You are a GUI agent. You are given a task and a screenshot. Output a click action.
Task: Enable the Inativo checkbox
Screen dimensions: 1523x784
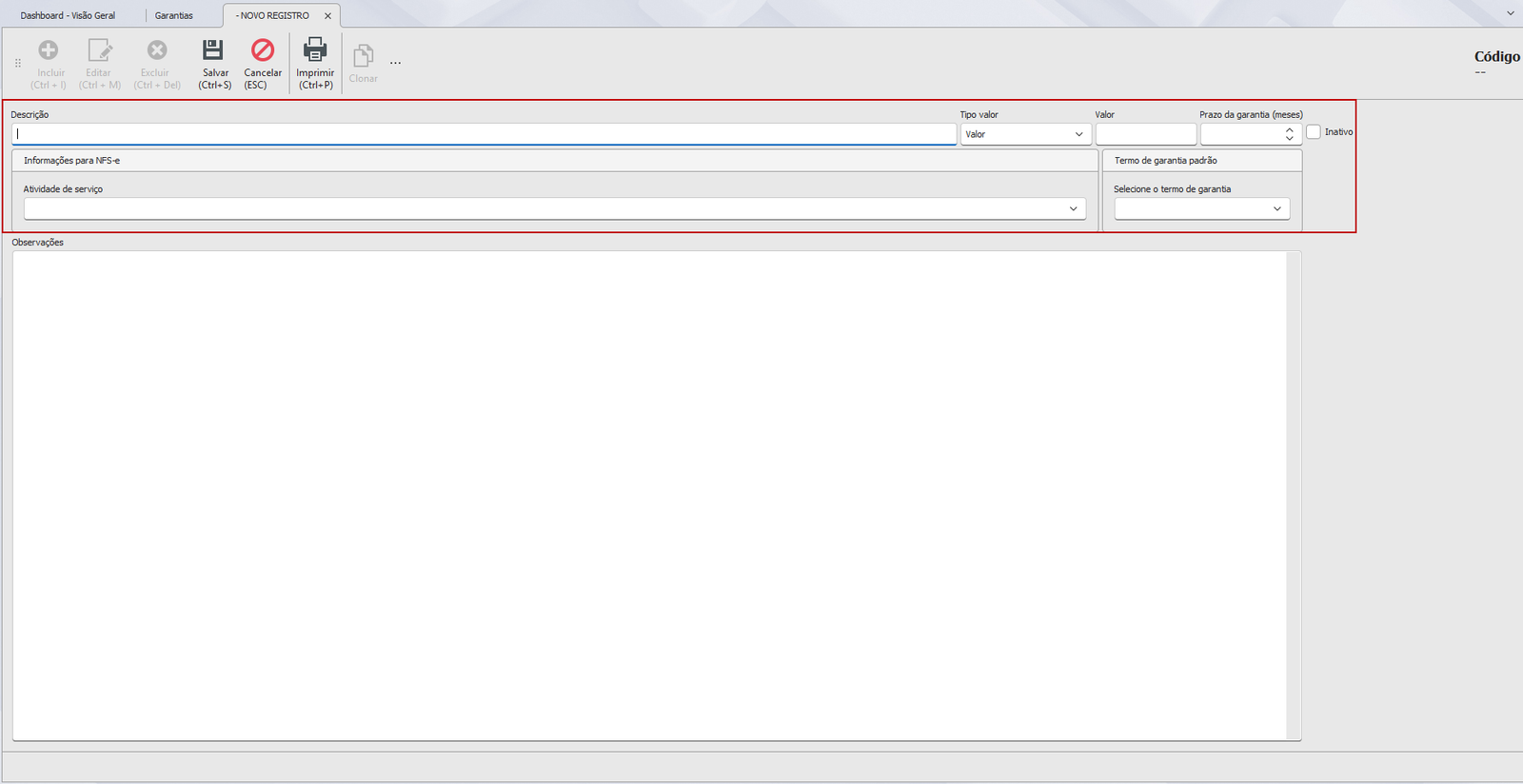coord(1314,132)
